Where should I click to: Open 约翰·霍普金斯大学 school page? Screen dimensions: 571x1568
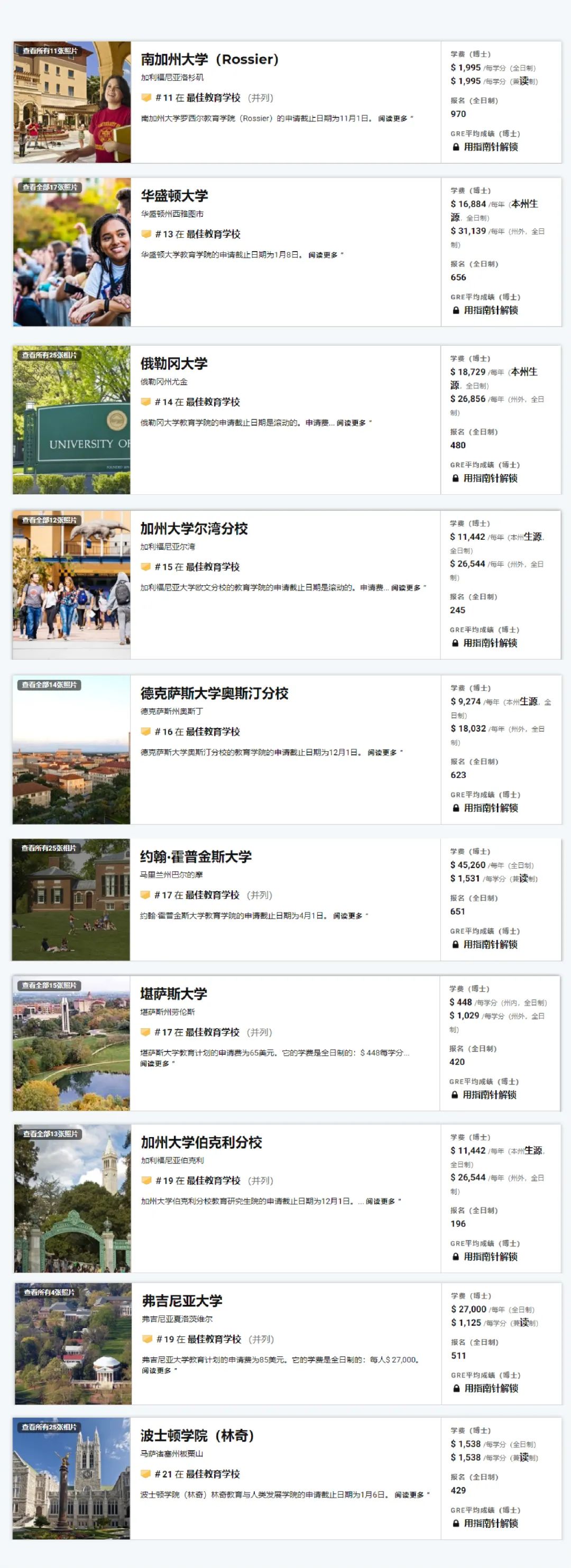(196, 856)
